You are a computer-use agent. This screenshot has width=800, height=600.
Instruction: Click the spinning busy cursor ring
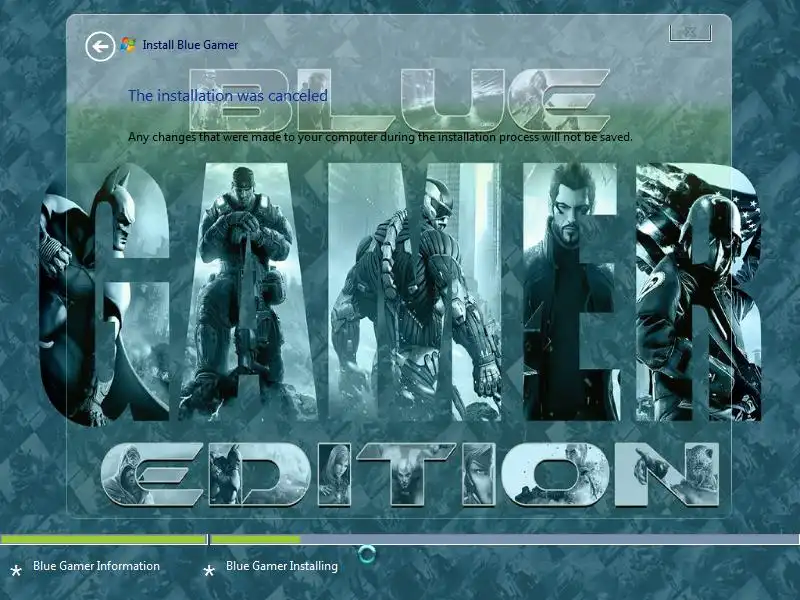(x=366, y=554)
